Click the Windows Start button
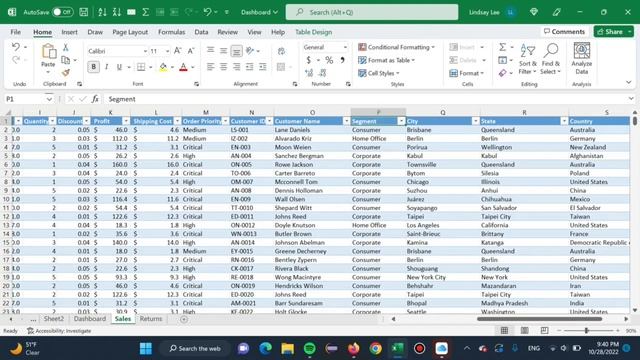Image resolution: width=640 pixels, height=360 pixels. [146, 349]
